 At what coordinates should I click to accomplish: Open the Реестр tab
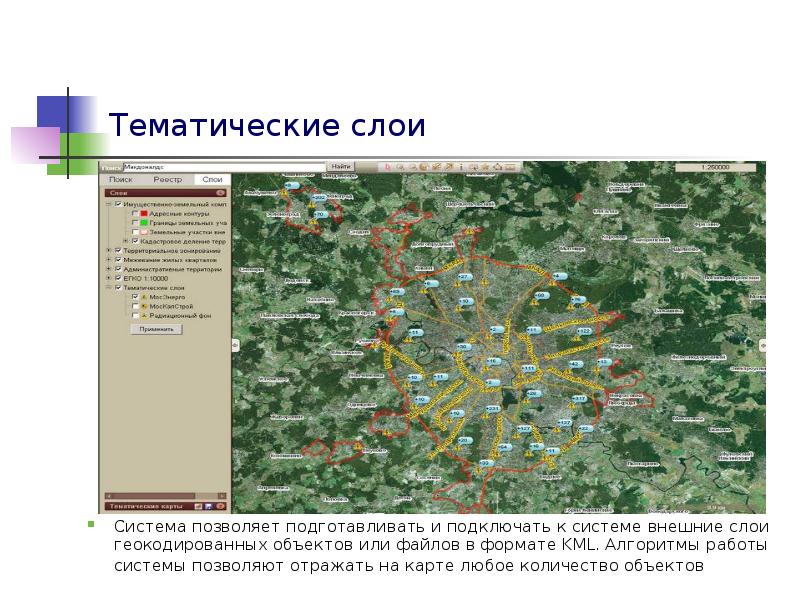(166, 179)
